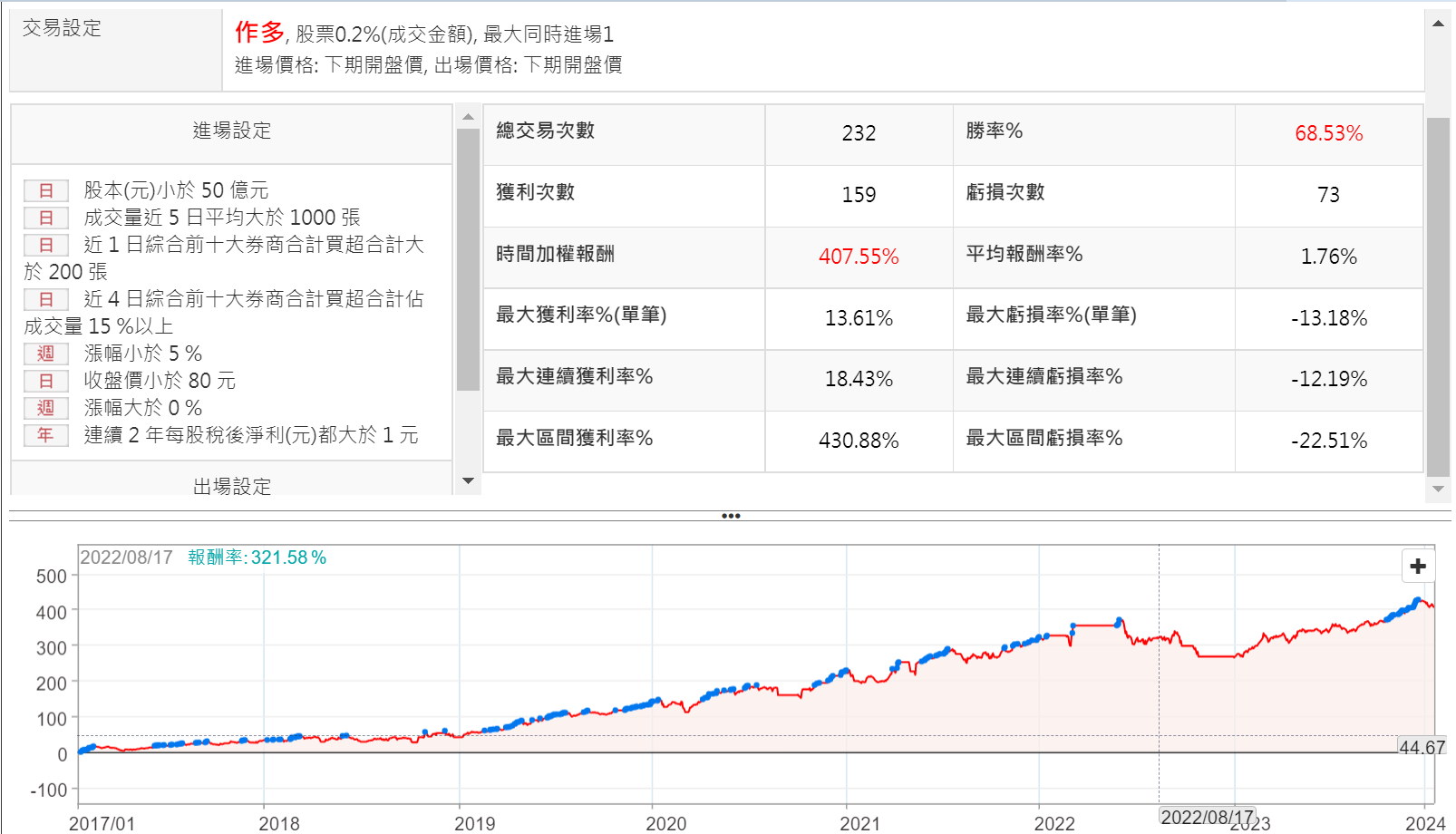Viewport: 1456px width, 834px height.
Task: Click the down arrow of the entry settings scrollbar
Action: 468,481
